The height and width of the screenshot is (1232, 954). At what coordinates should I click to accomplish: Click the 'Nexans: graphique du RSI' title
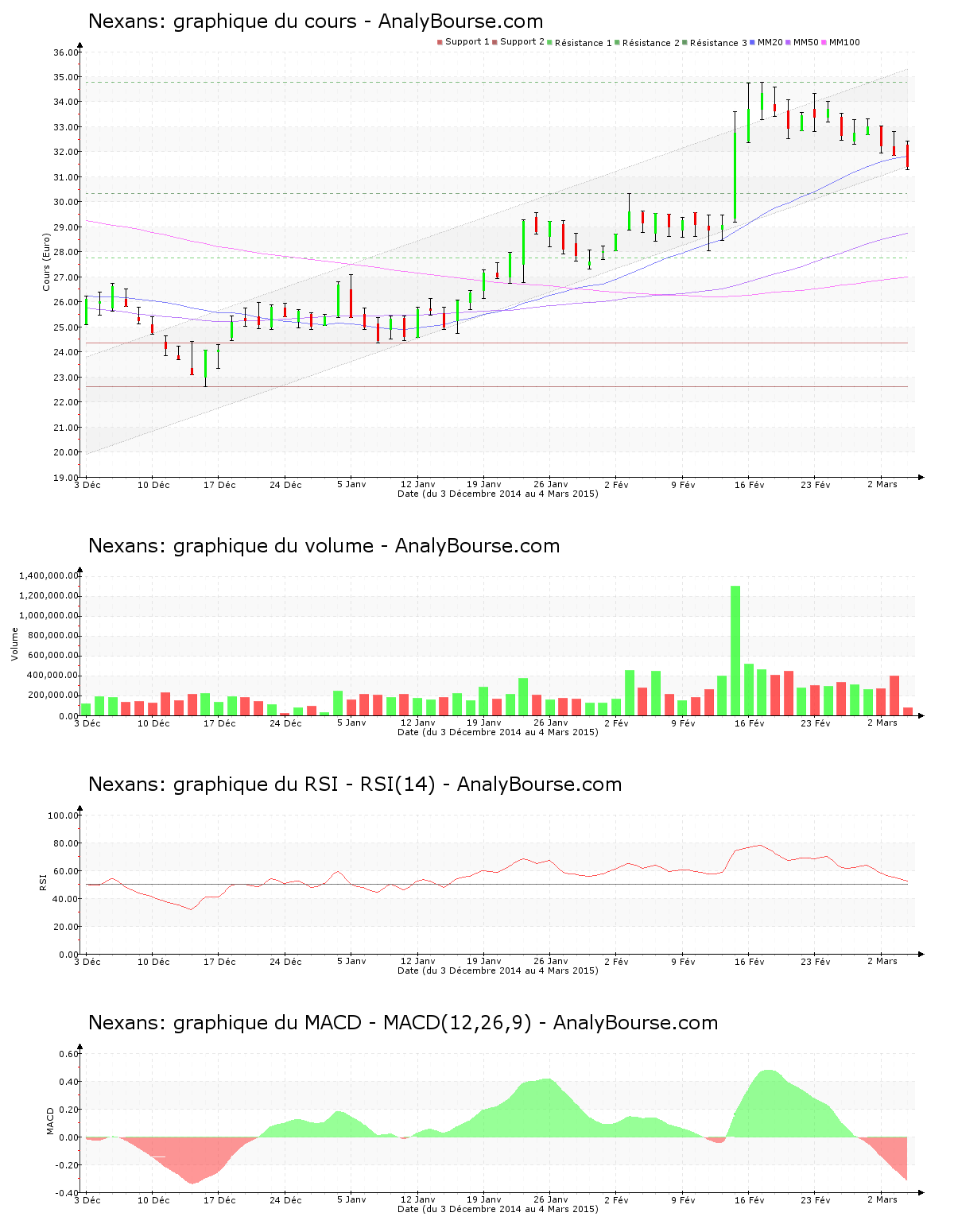(355, 785)
